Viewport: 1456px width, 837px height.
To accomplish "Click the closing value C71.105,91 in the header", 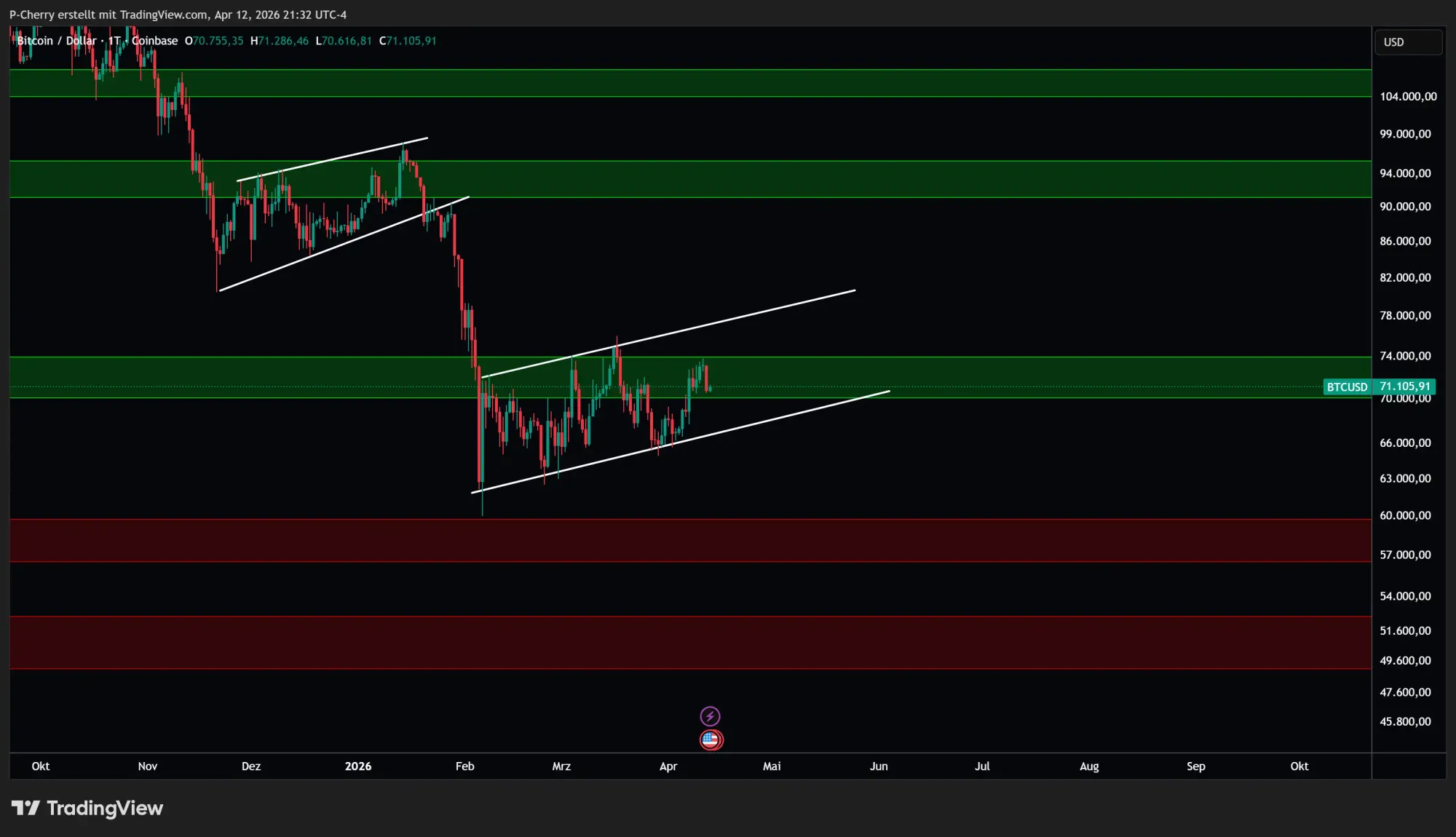I will pyautogui.click(x=408, y=41).
